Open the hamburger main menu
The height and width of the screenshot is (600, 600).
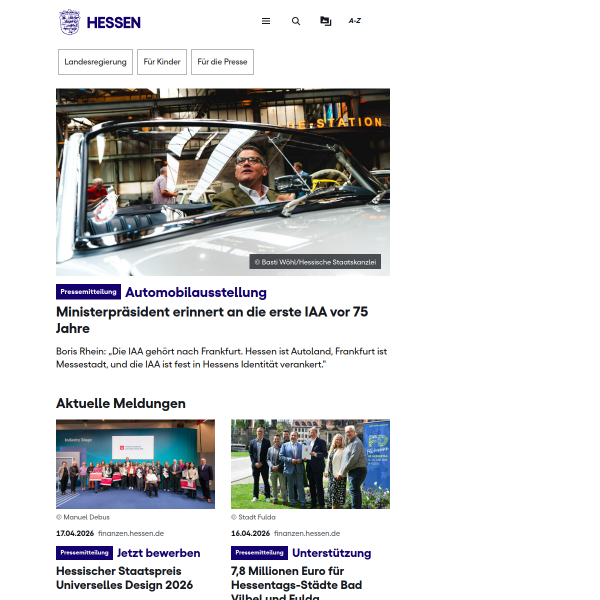point(266,21)
